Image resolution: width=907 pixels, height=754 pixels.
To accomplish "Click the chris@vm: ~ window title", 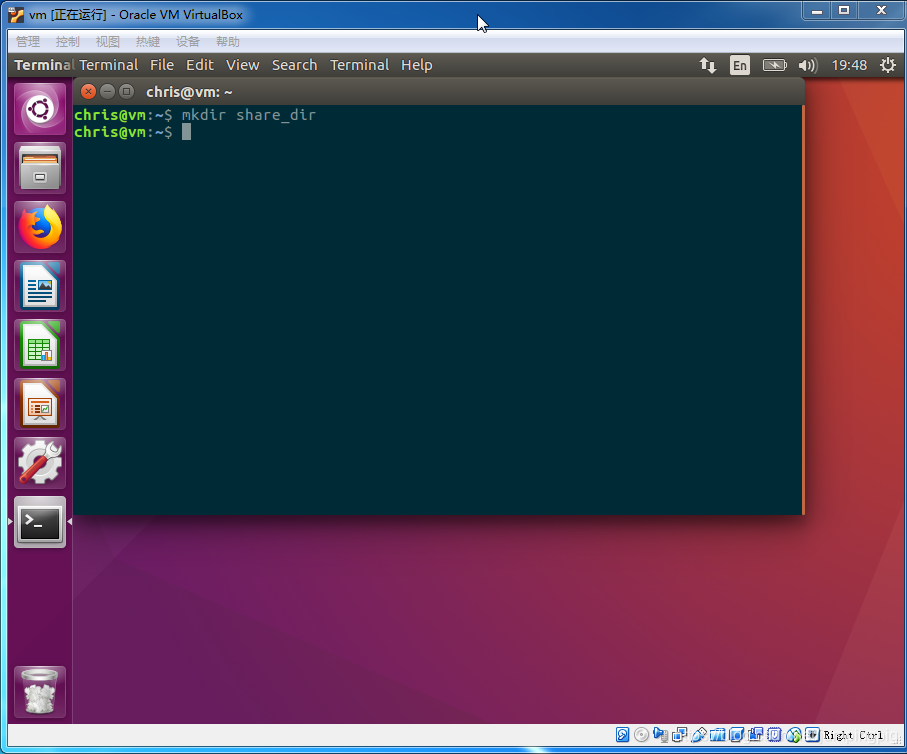I will (x=189, y=92).
